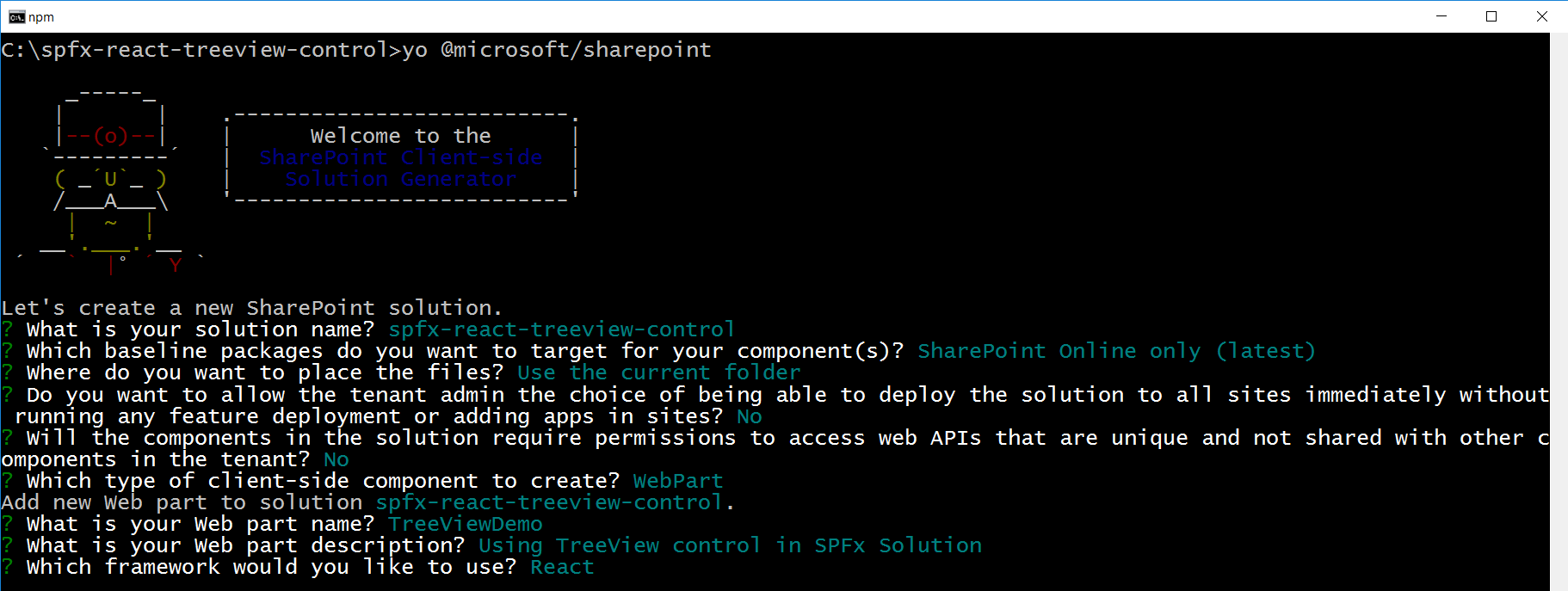Maximize the npm terminal window
The image size is (1568, 591).
tap(1491, 17)
